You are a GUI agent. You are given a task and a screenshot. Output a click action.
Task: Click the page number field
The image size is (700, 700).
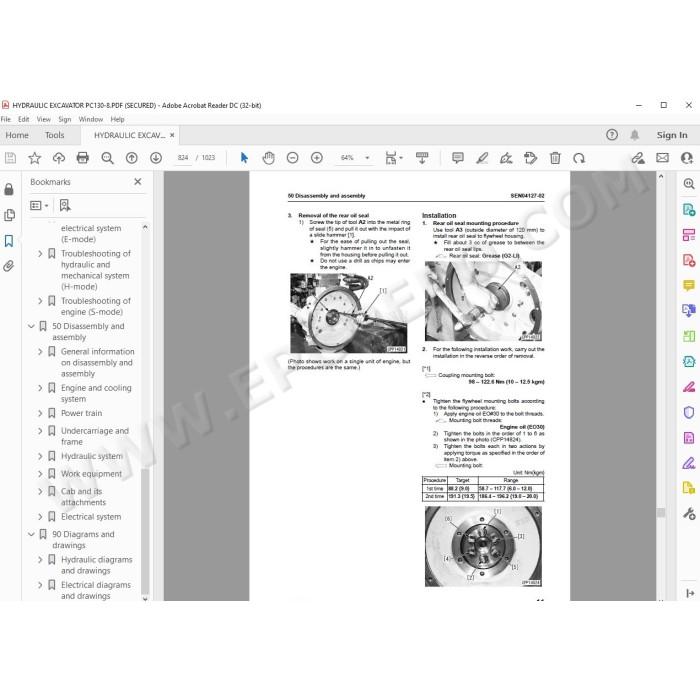coord(183,158)
